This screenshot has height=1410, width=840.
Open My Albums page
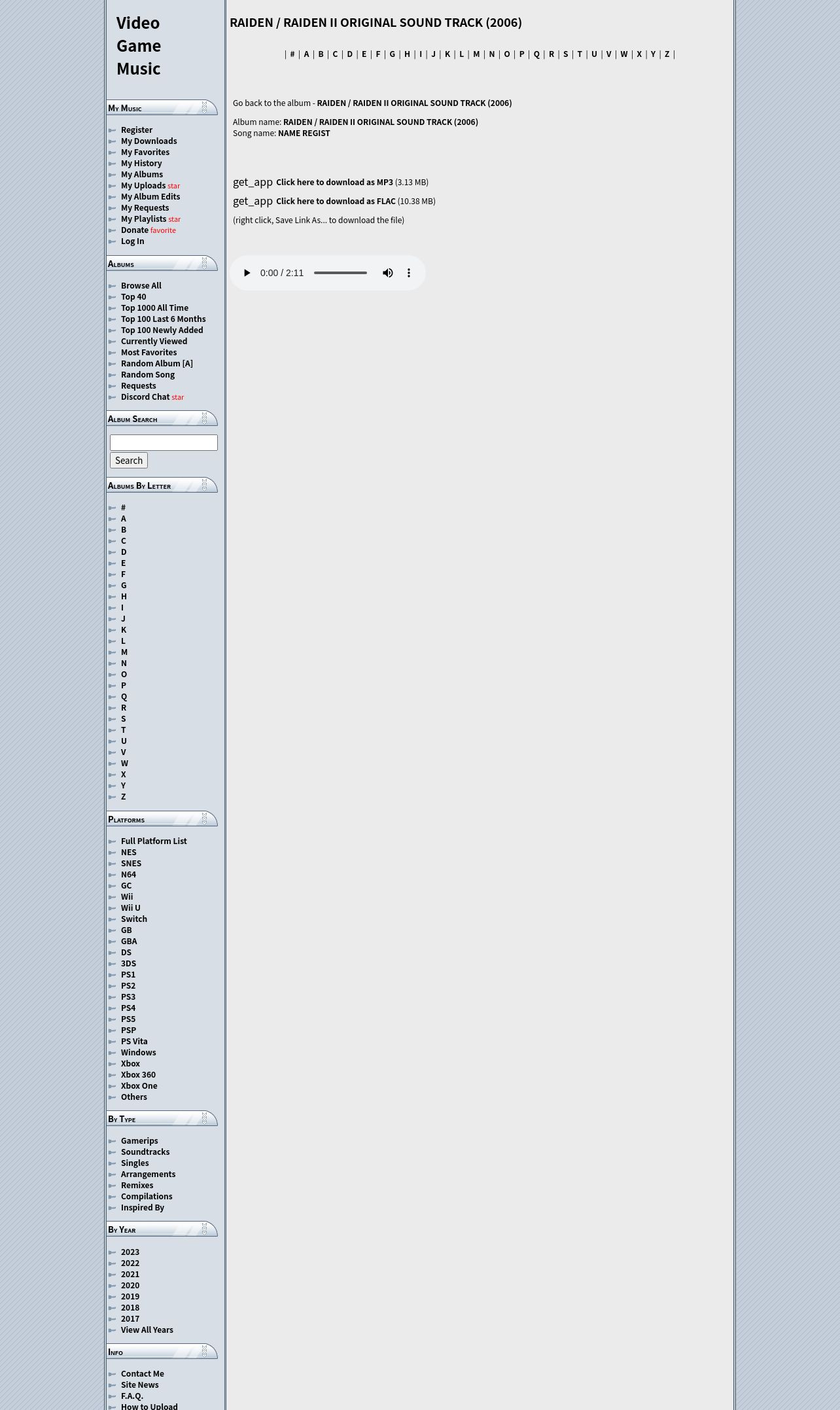pos(142,175)
